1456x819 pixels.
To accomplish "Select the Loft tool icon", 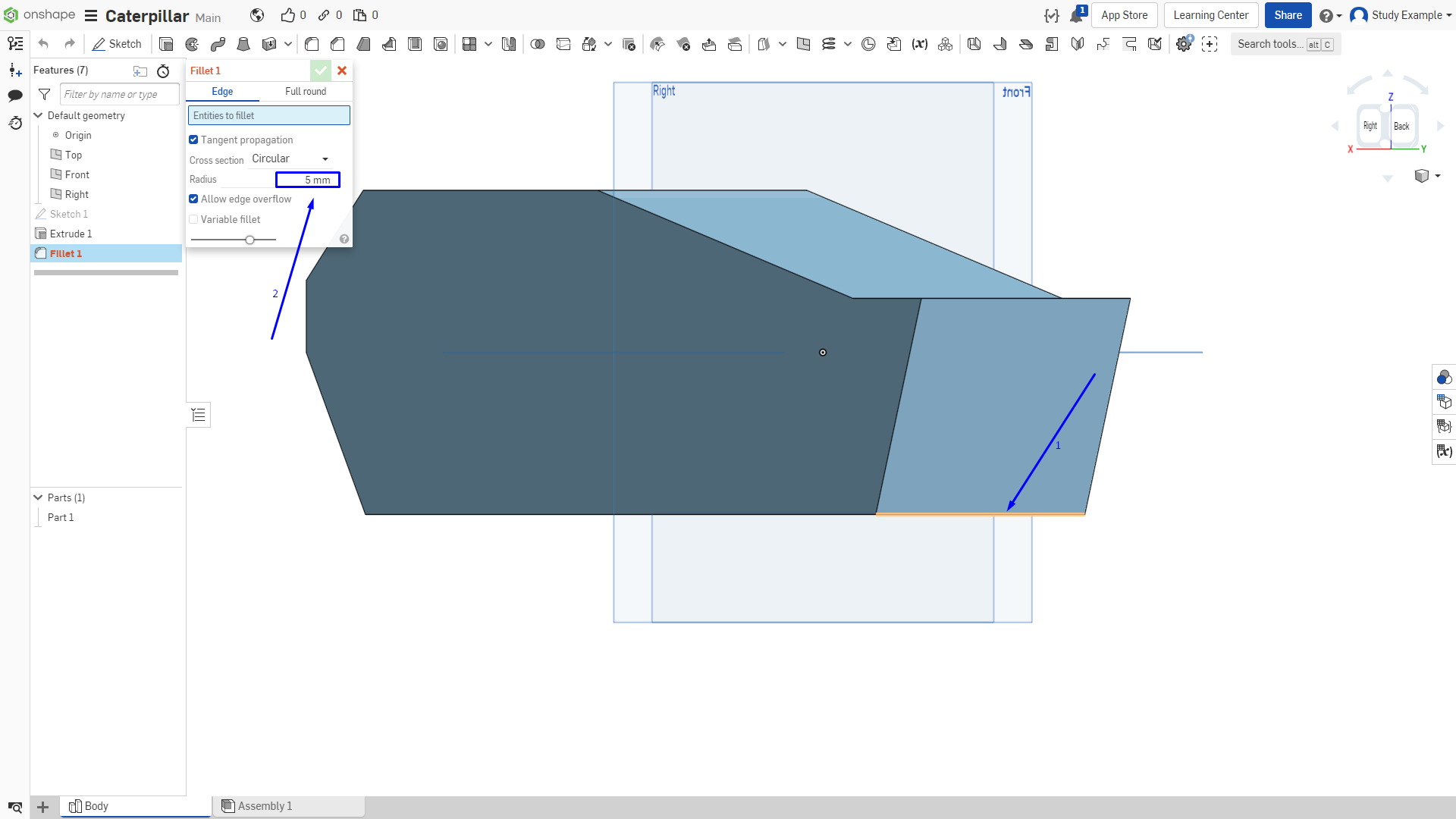I will [243, 44].
